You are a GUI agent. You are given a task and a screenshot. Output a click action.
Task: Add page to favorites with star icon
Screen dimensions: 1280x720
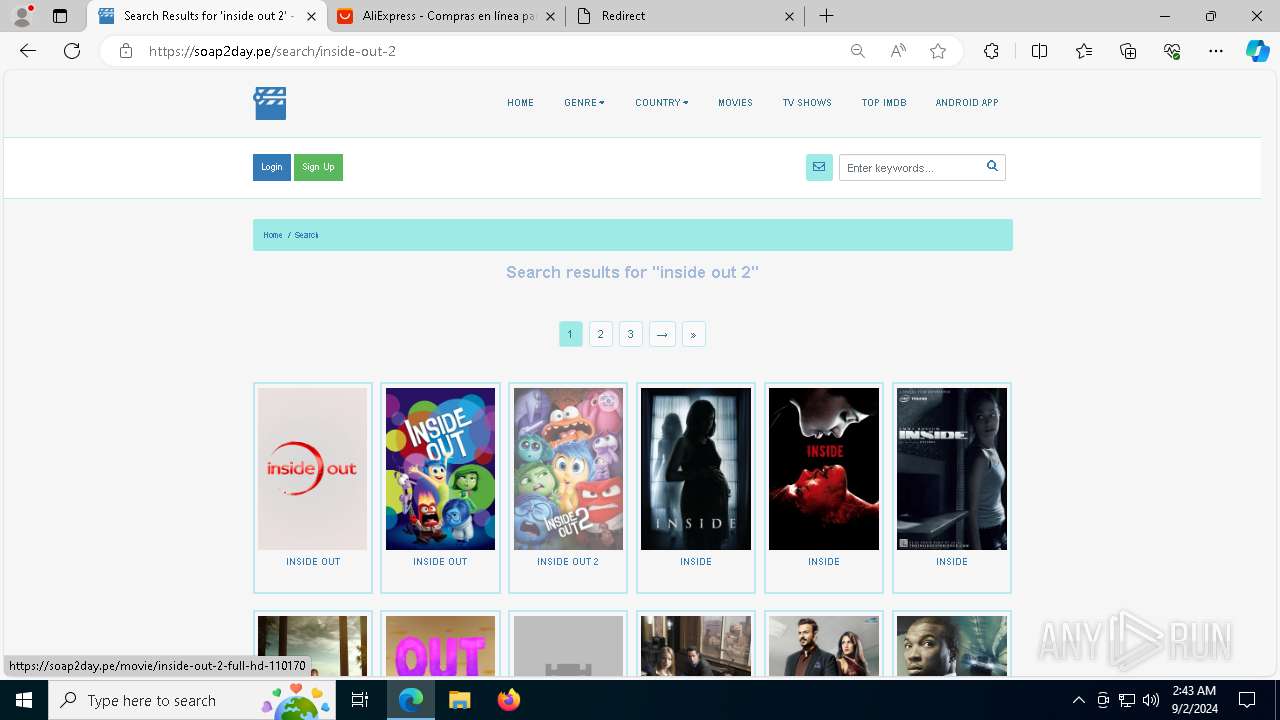tap(938, 51)
